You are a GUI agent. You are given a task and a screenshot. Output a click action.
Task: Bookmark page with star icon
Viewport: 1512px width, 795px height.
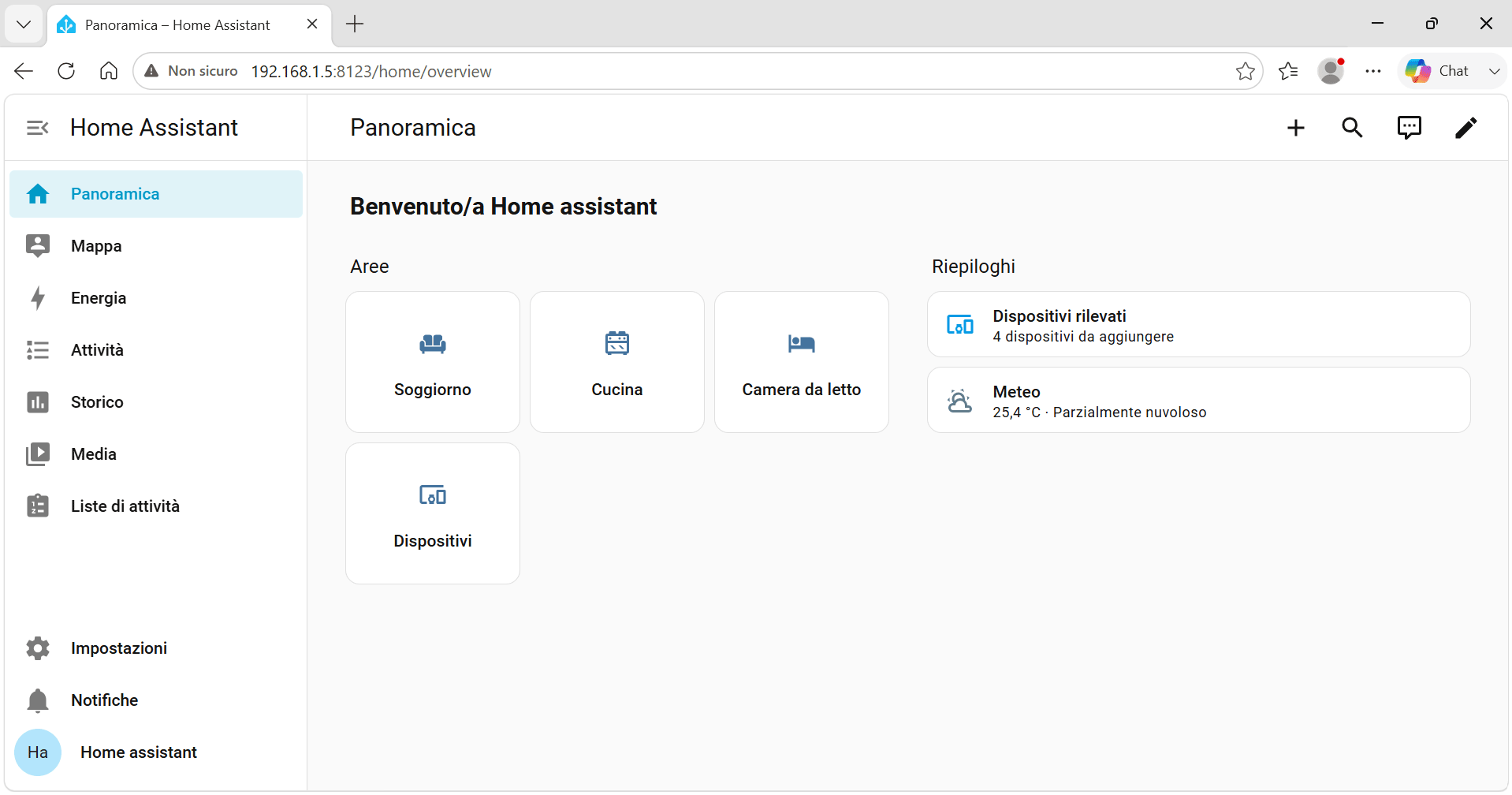[1246, 71]
